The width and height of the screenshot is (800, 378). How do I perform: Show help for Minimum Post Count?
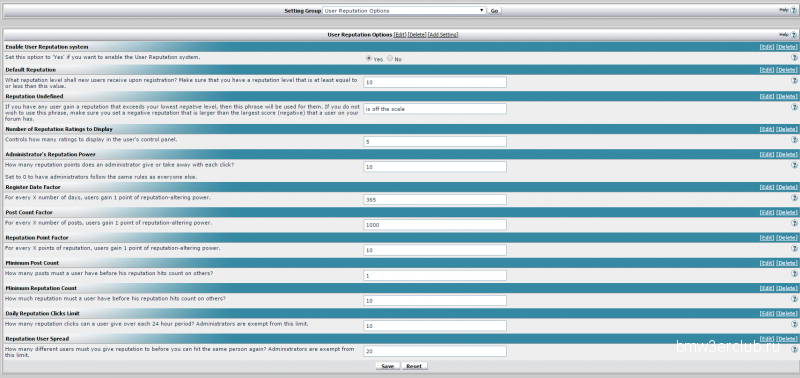coord(794,274)
